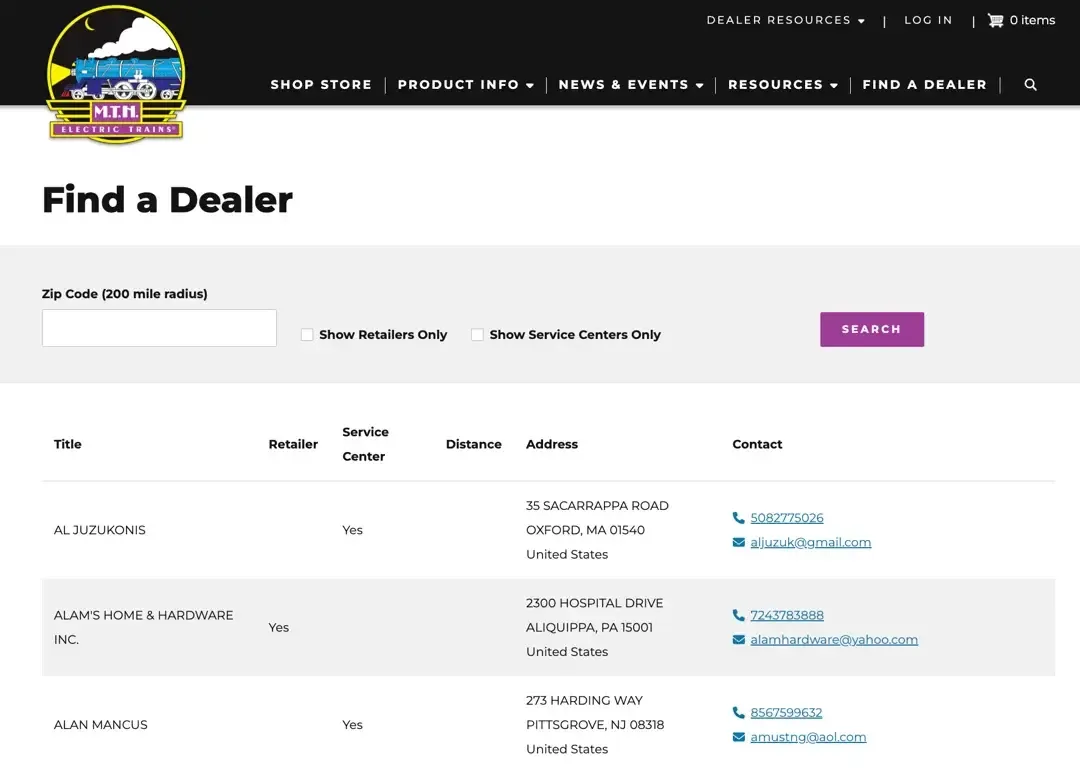Click envelope icon beside aljuzuk@gmail.com

(738, 543)
